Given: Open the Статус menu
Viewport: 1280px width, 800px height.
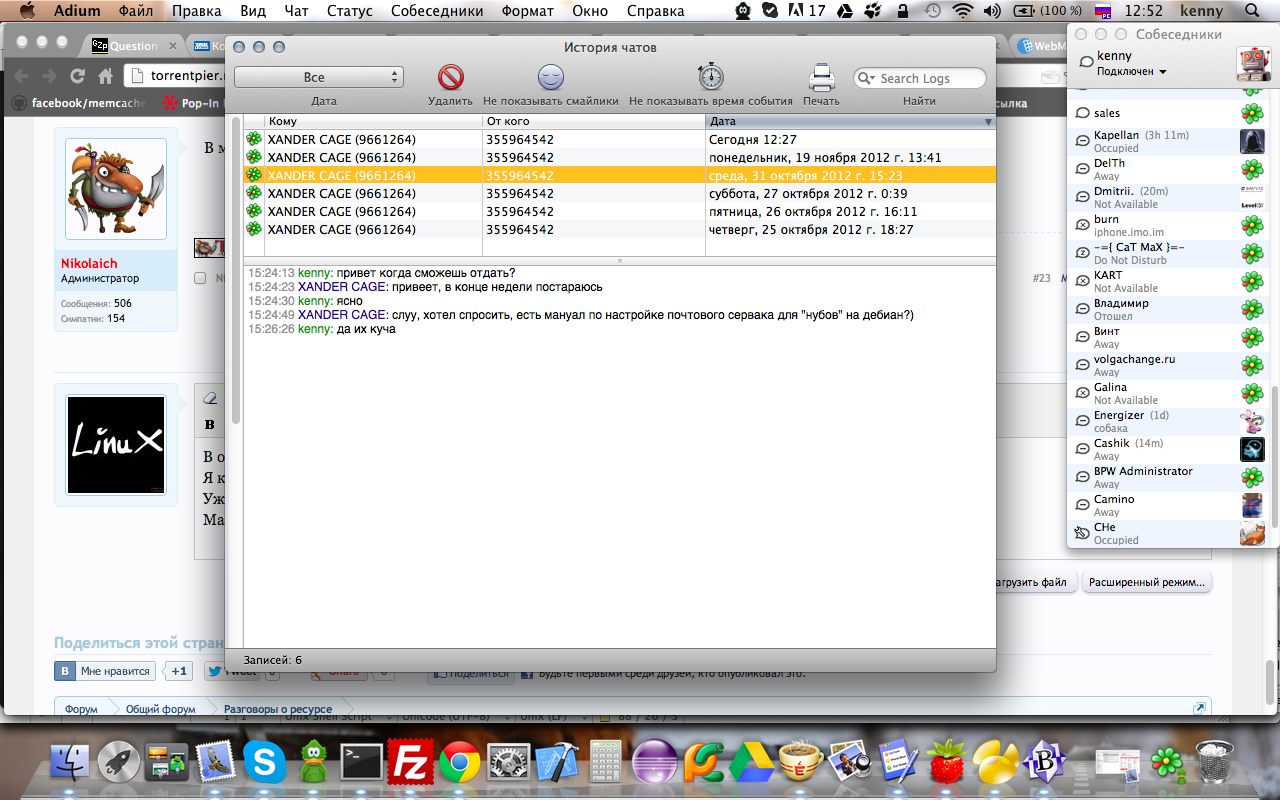Looking at the screenshot, I should point(349,11).
